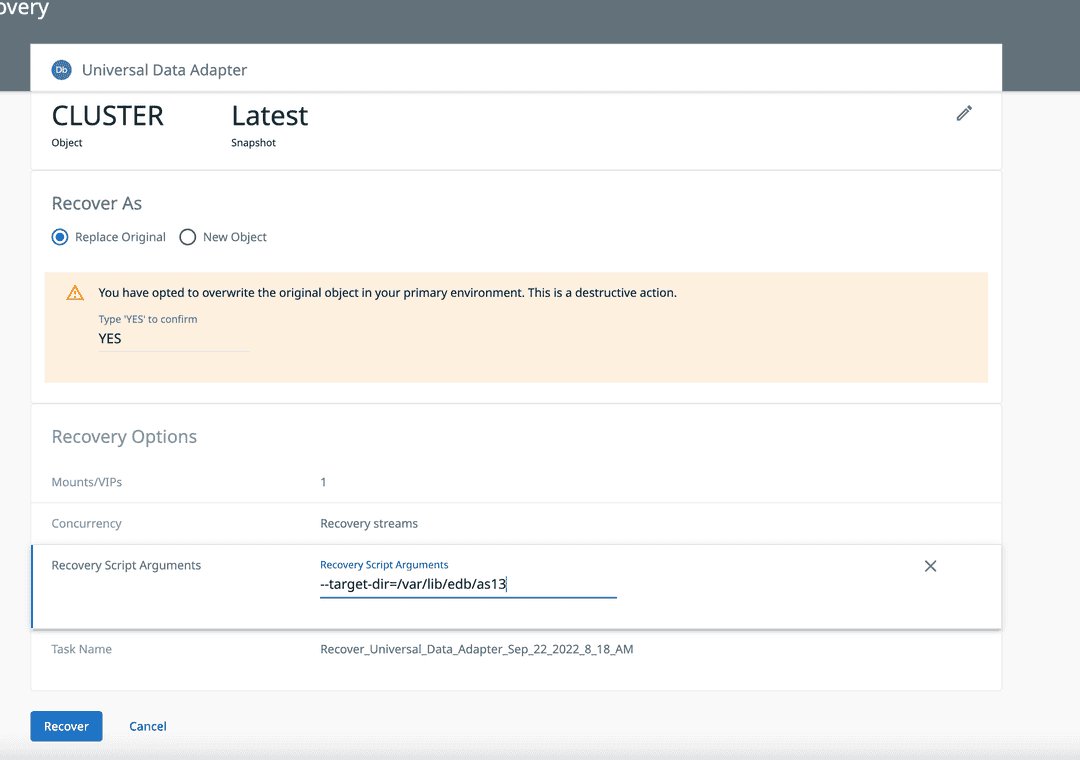Click the YES confirmation input field
The height and width of the screenshot is (760, 1080).
click(174, 338)
